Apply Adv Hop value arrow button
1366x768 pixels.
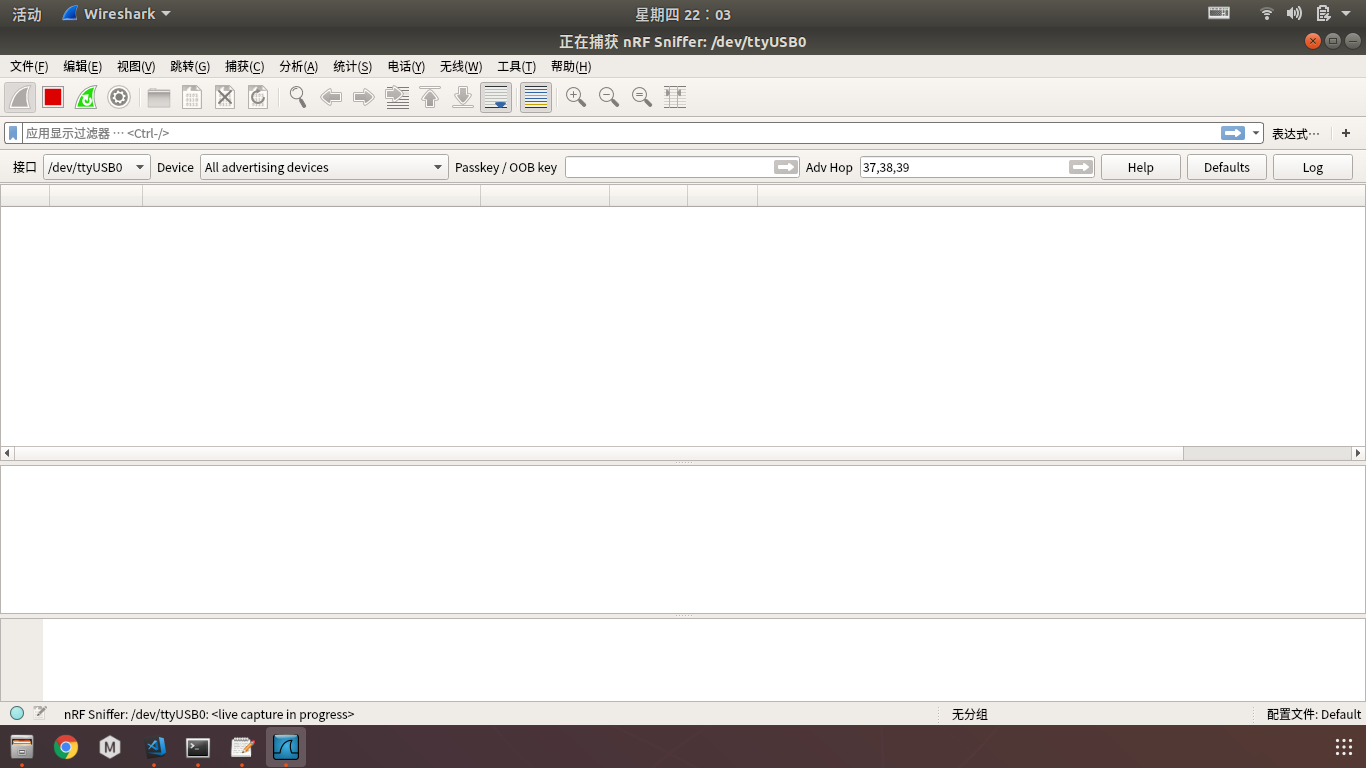(1081, 167)
